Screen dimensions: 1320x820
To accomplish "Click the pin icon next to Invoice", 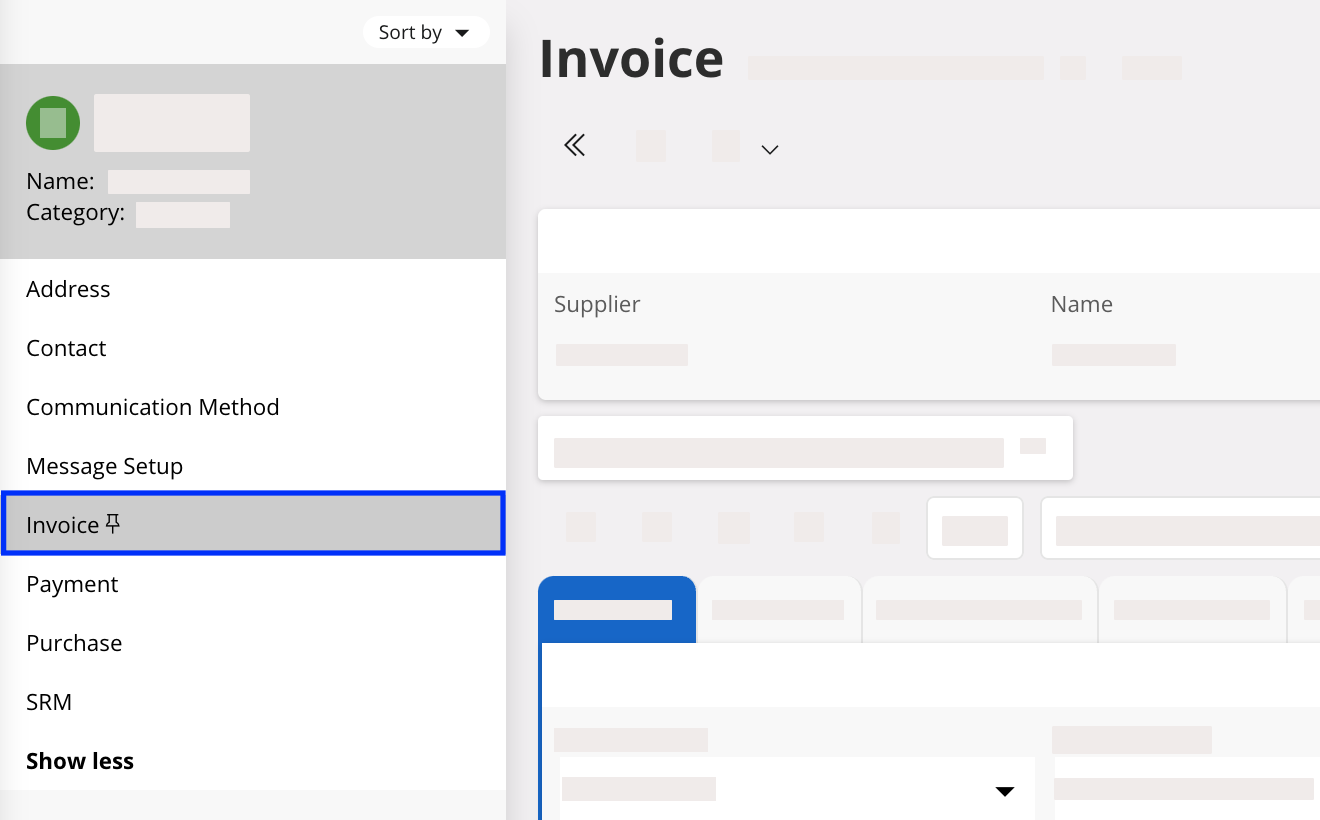I will (x=113, y=523).
